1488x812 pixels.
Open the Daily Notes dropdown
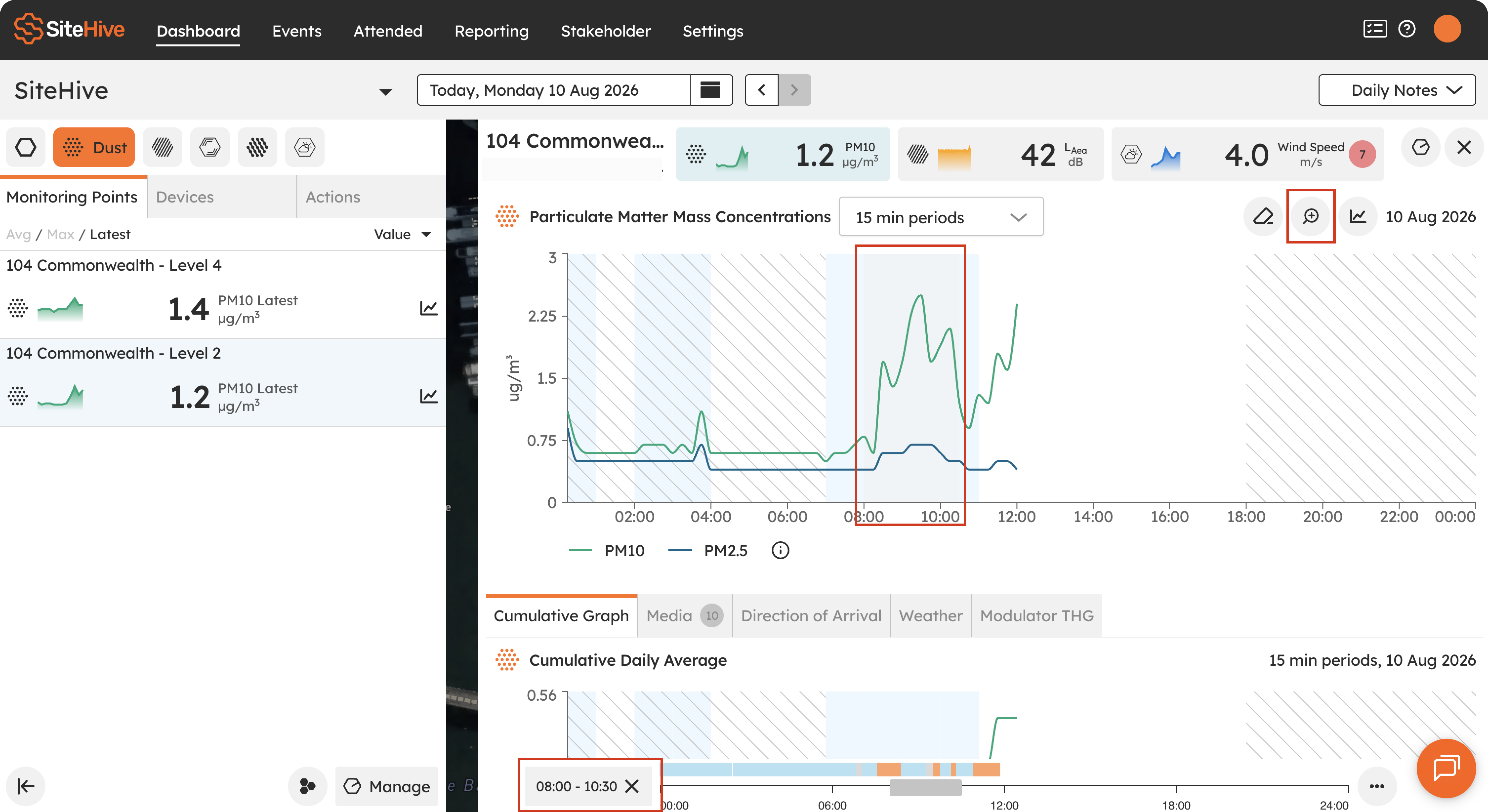pyautogui.click(x=1397, y=90)
